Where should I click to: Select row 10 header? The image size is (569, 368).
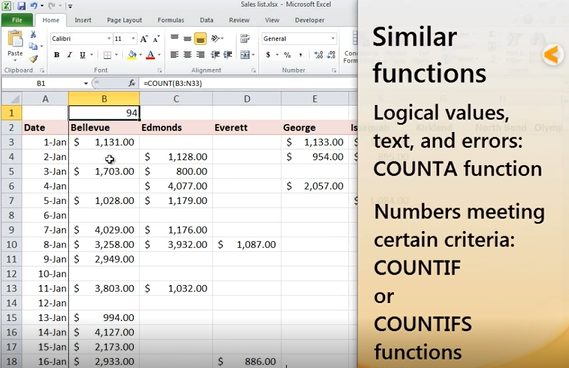point(12,245)
